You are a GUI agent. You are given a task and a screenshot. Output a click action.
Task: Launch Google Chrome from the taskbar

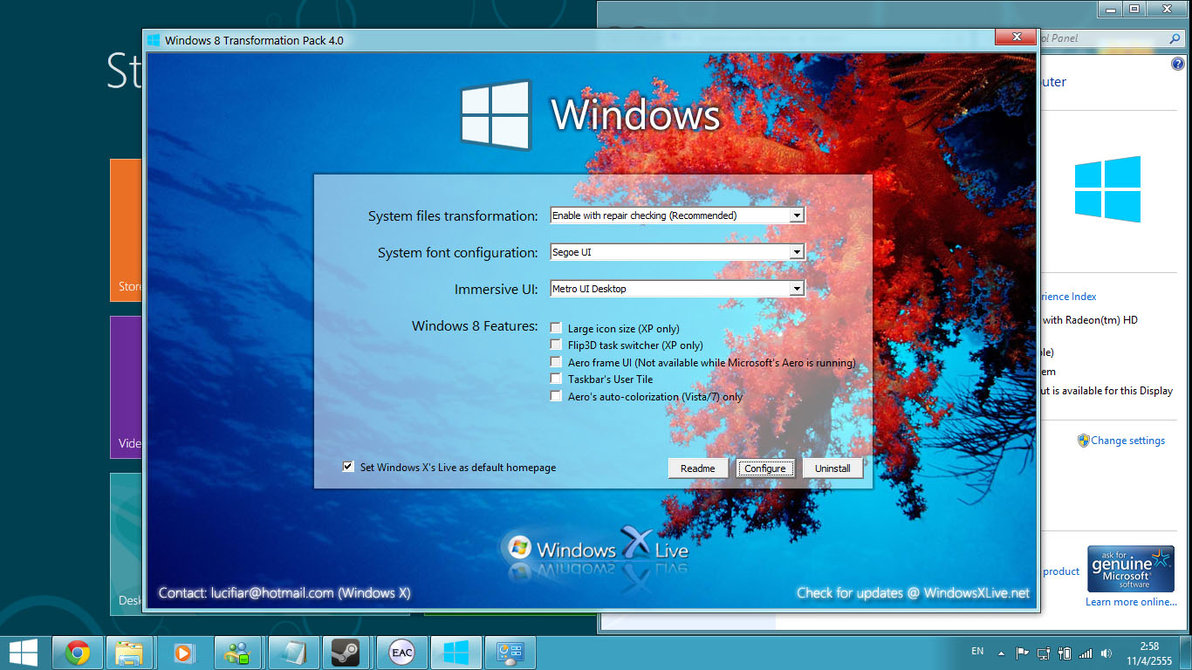(x=77, y=653)
